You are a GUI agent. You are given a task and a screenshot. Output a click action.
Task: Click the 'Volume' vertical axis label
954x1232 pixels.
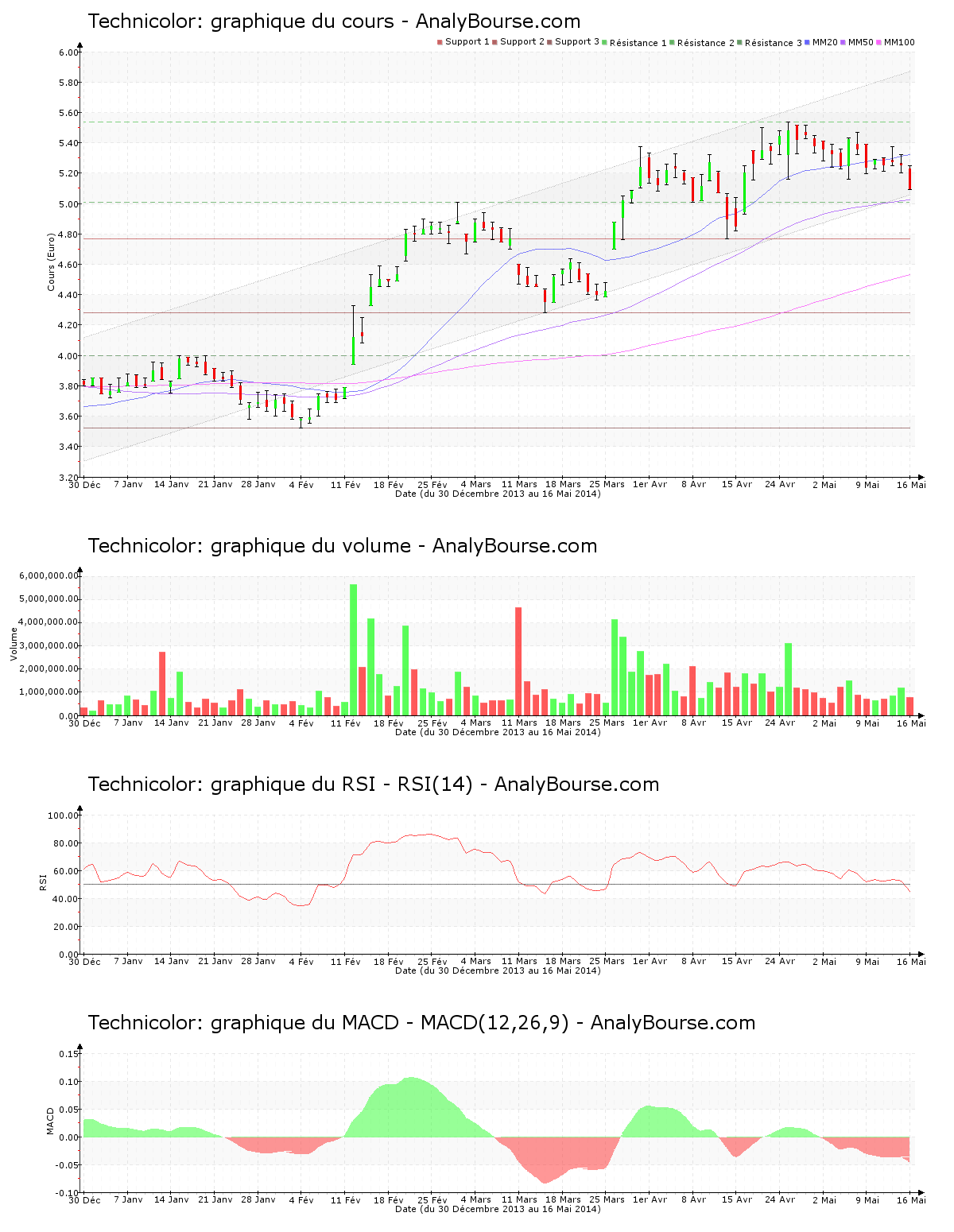pyautogui.click(x=14, y=644)
